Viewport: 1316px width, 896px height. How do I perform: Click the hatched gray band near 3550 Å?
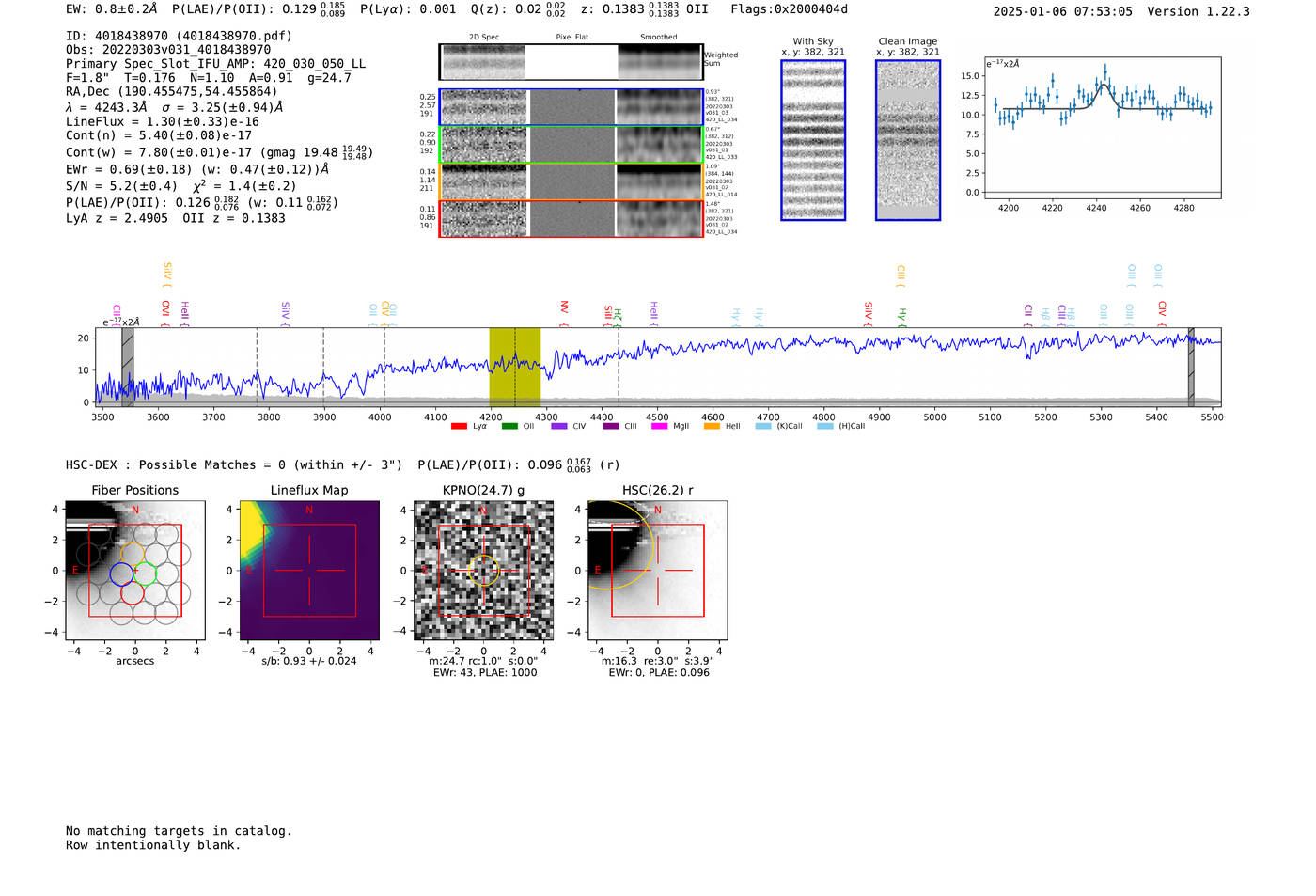[x=127, y=367]
